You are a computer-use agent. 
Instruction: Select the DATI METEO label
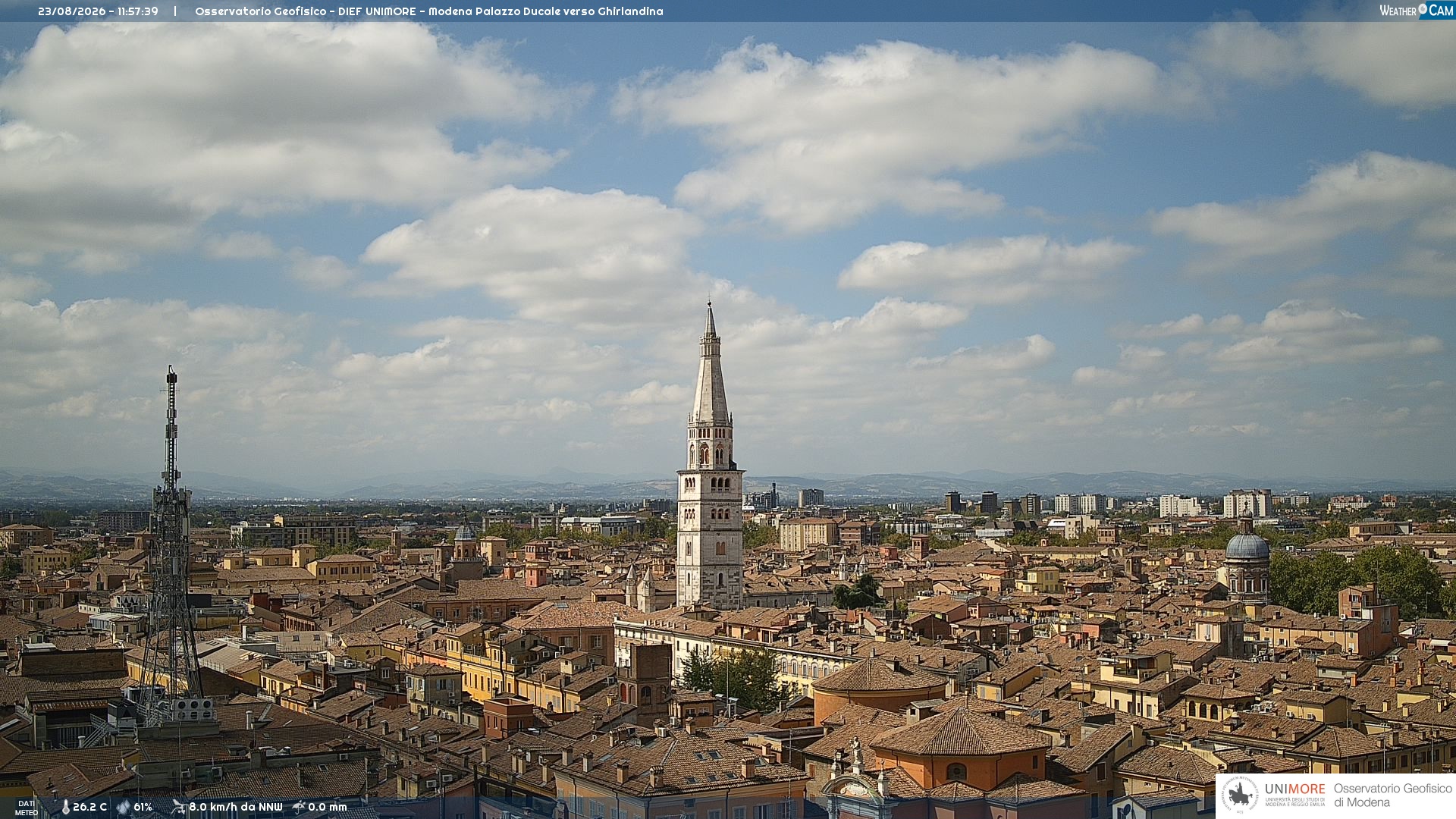coord(27,808)
